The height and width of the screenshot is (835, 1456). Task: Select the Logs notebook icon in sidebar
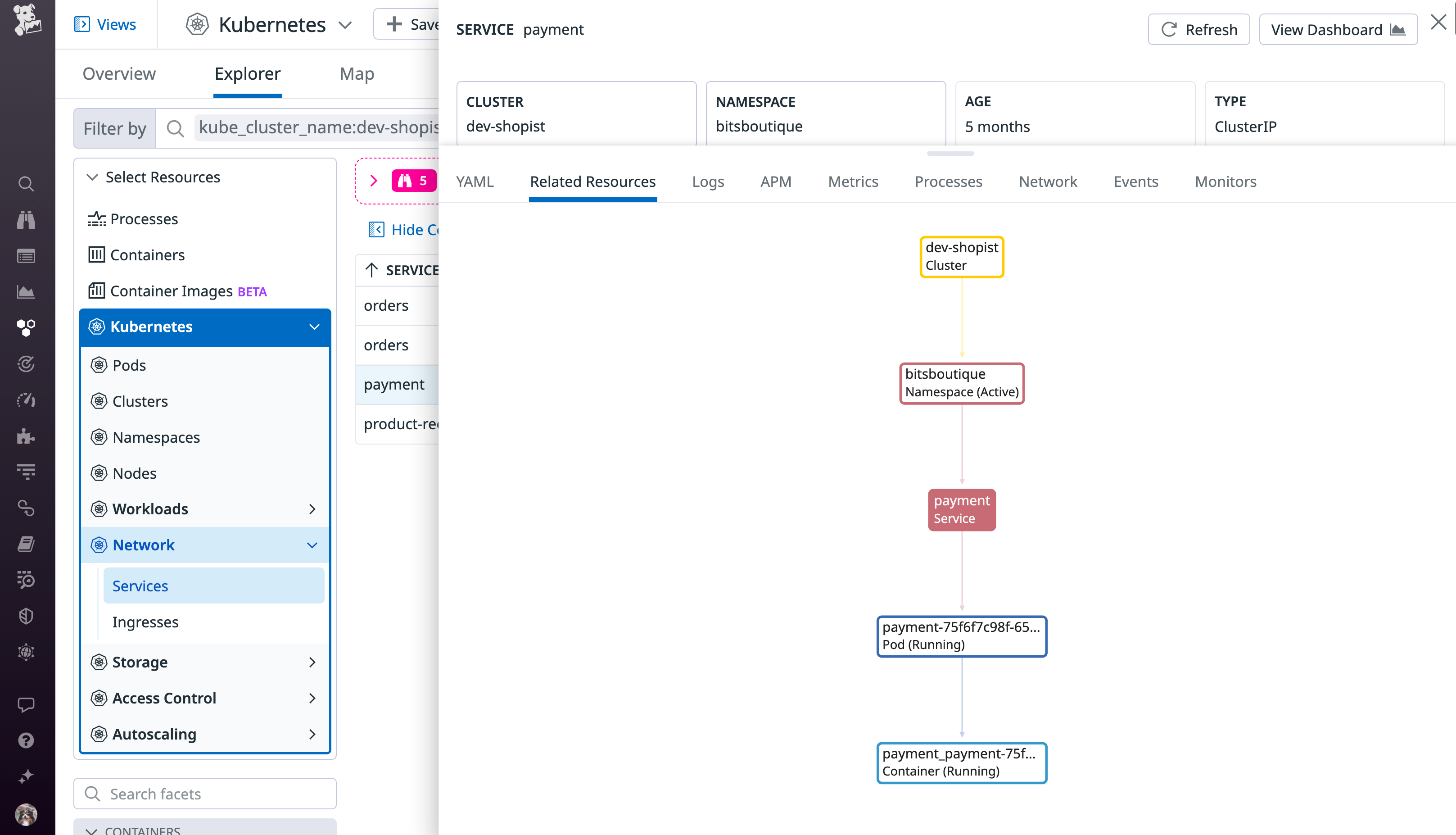coord(27,544)
